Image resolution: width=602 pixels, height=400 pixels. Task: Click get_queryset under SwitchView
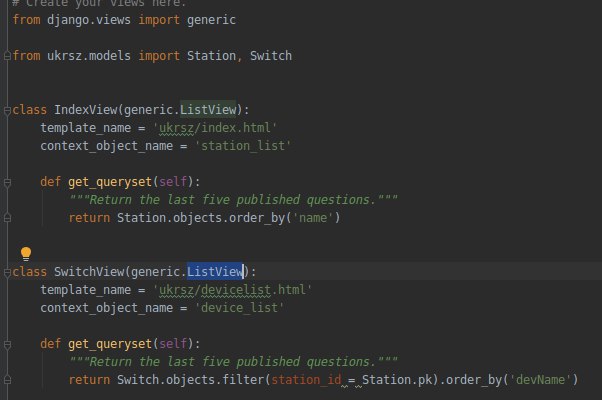click(110, 344)
